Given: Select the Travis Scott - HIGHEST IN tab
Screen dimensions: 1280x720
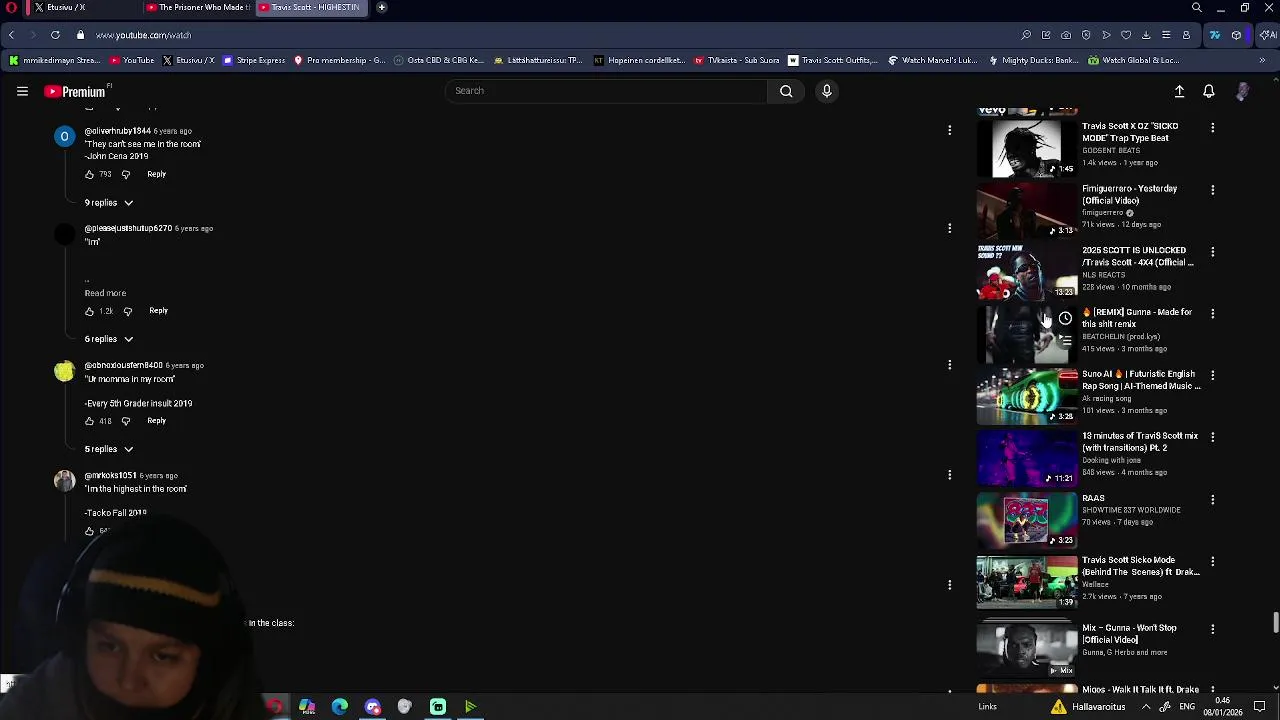Looking at the screenshot, I should click(314, 7).
